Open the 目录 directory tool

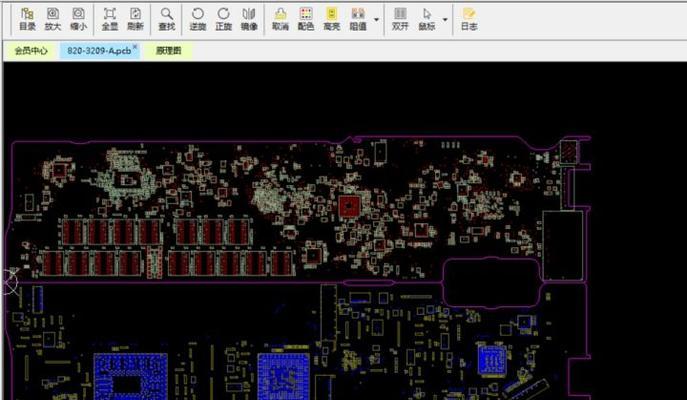[x=27, y=19]
